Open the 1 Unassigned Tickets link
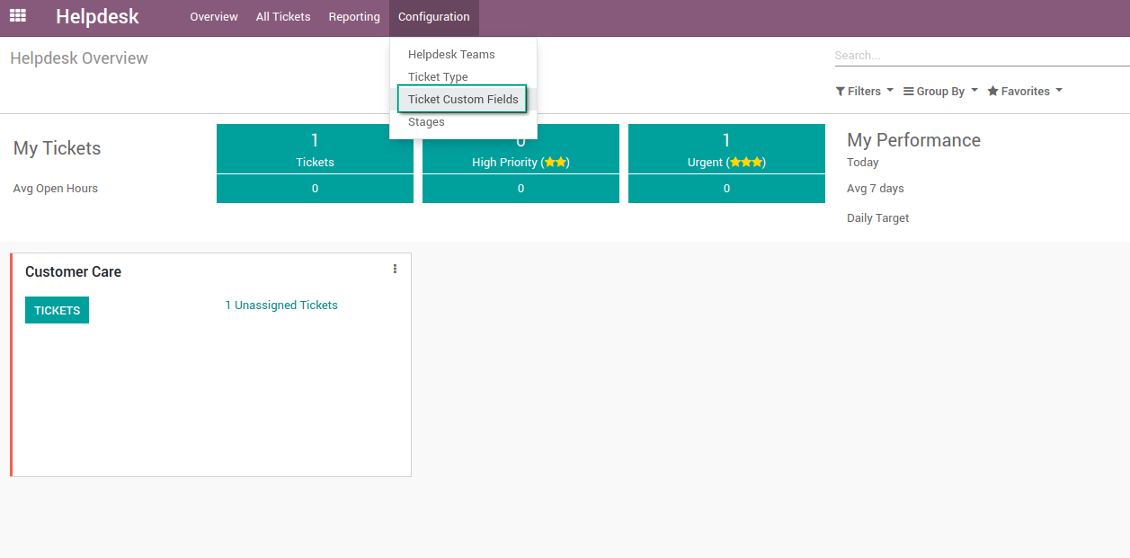 click(x=282, y=305)
